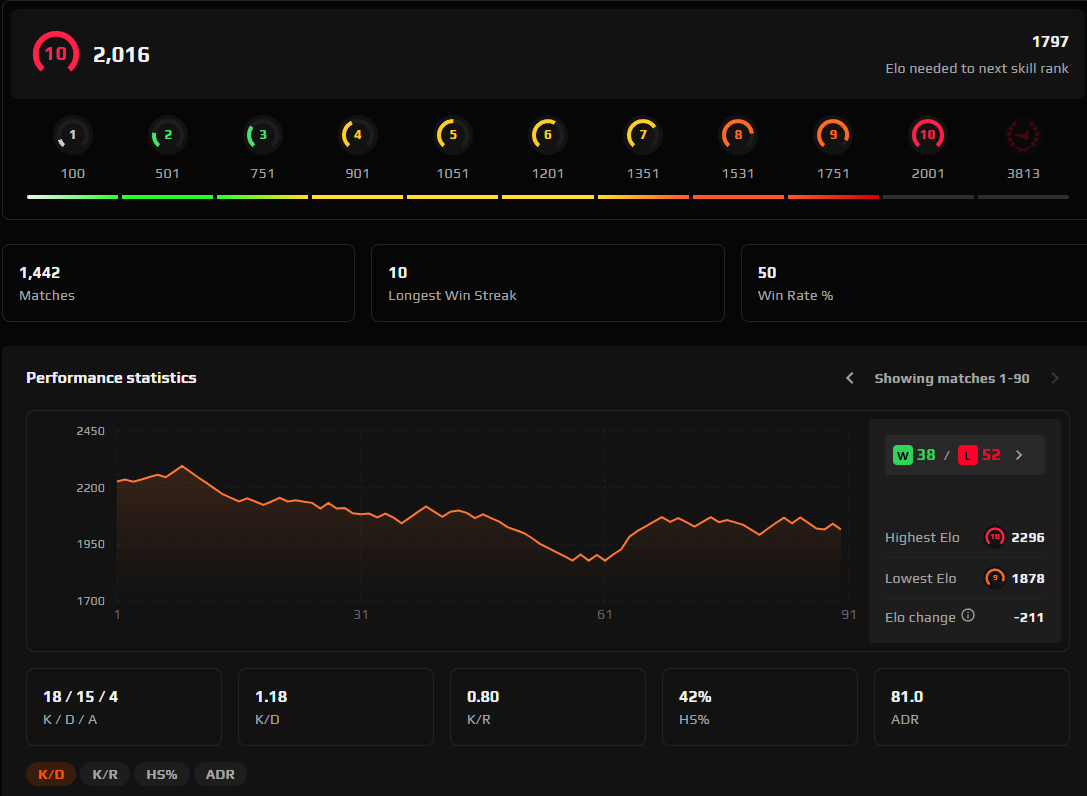Select the skill level 3 icon

263,135
